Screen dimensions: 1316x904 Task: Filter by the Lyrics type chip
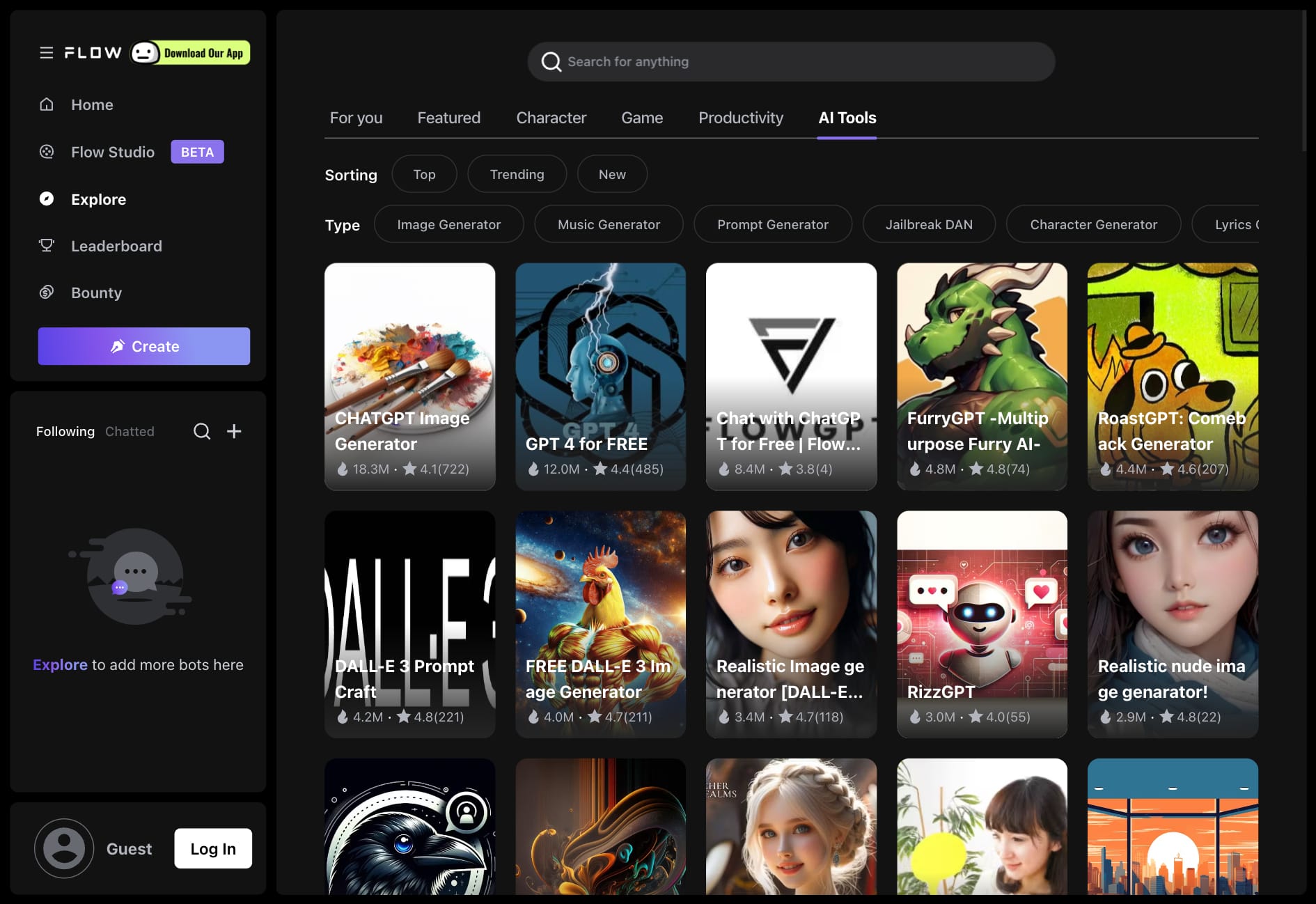point(1227,224)
